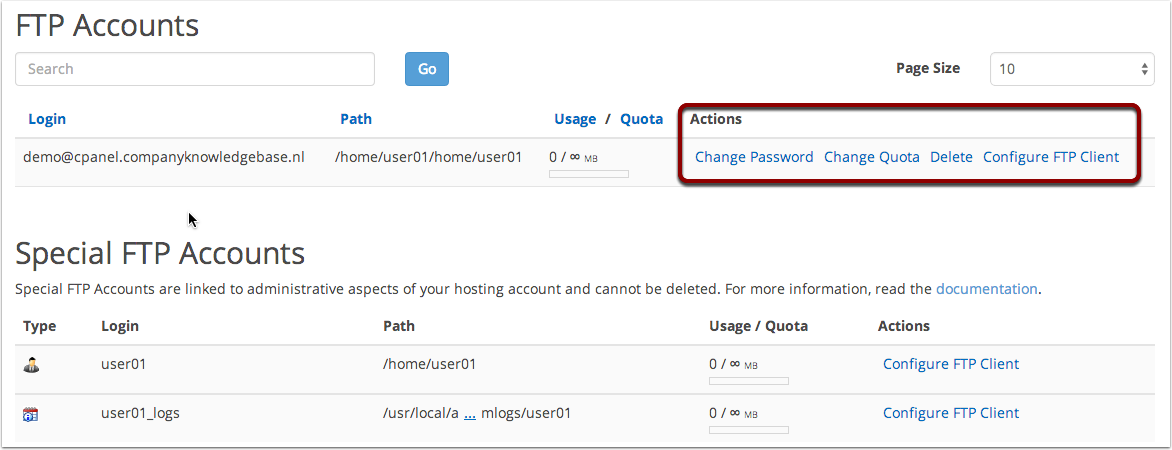Image resolution: width=1172 pixels, height=450 pixels.
Task: Change Password for the demo FTP account
Action: [x=754, y=157]
